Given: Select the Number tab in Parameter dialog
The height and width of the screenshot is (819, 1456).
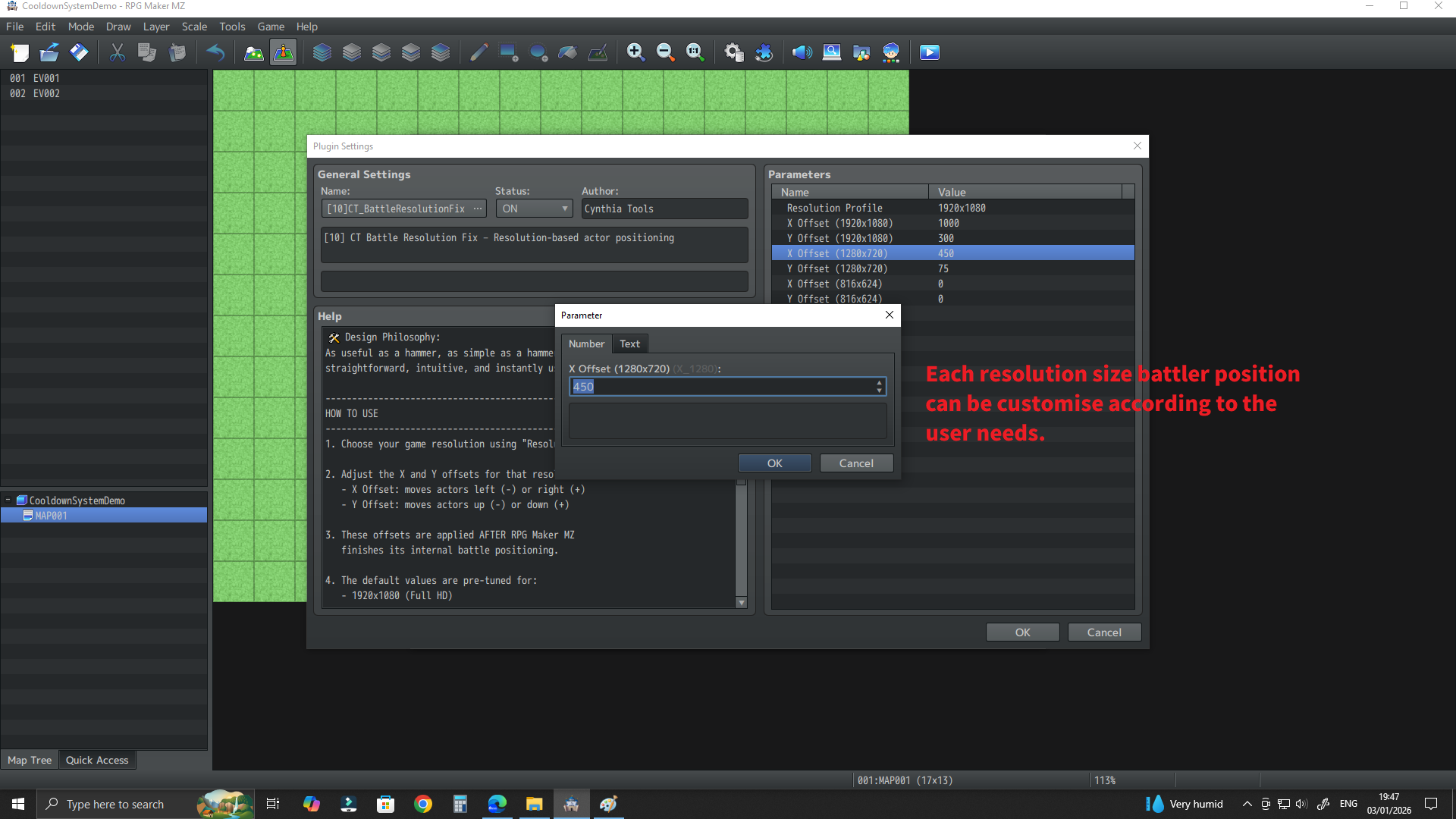Looking at the screenshot, I should coord(586,344).
